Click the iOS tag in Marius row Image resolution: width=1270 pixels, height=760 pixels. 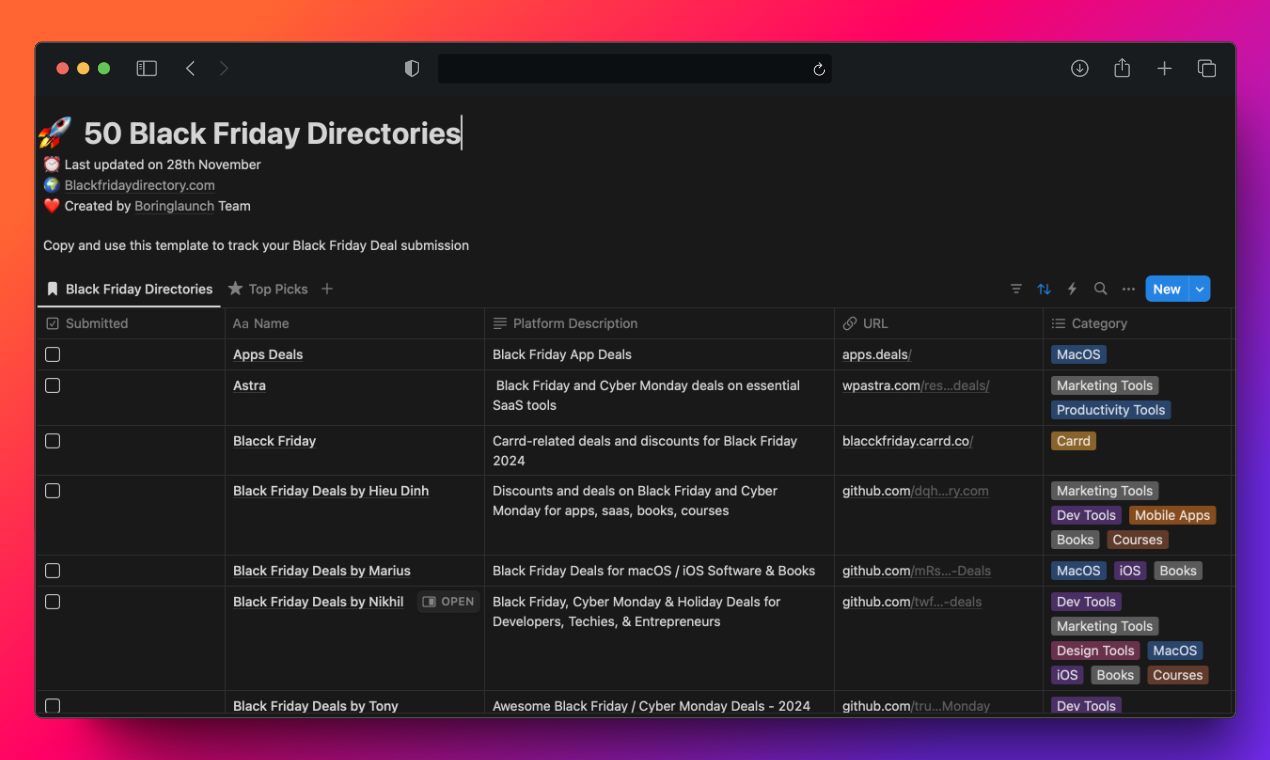(x=1130, y=570)
